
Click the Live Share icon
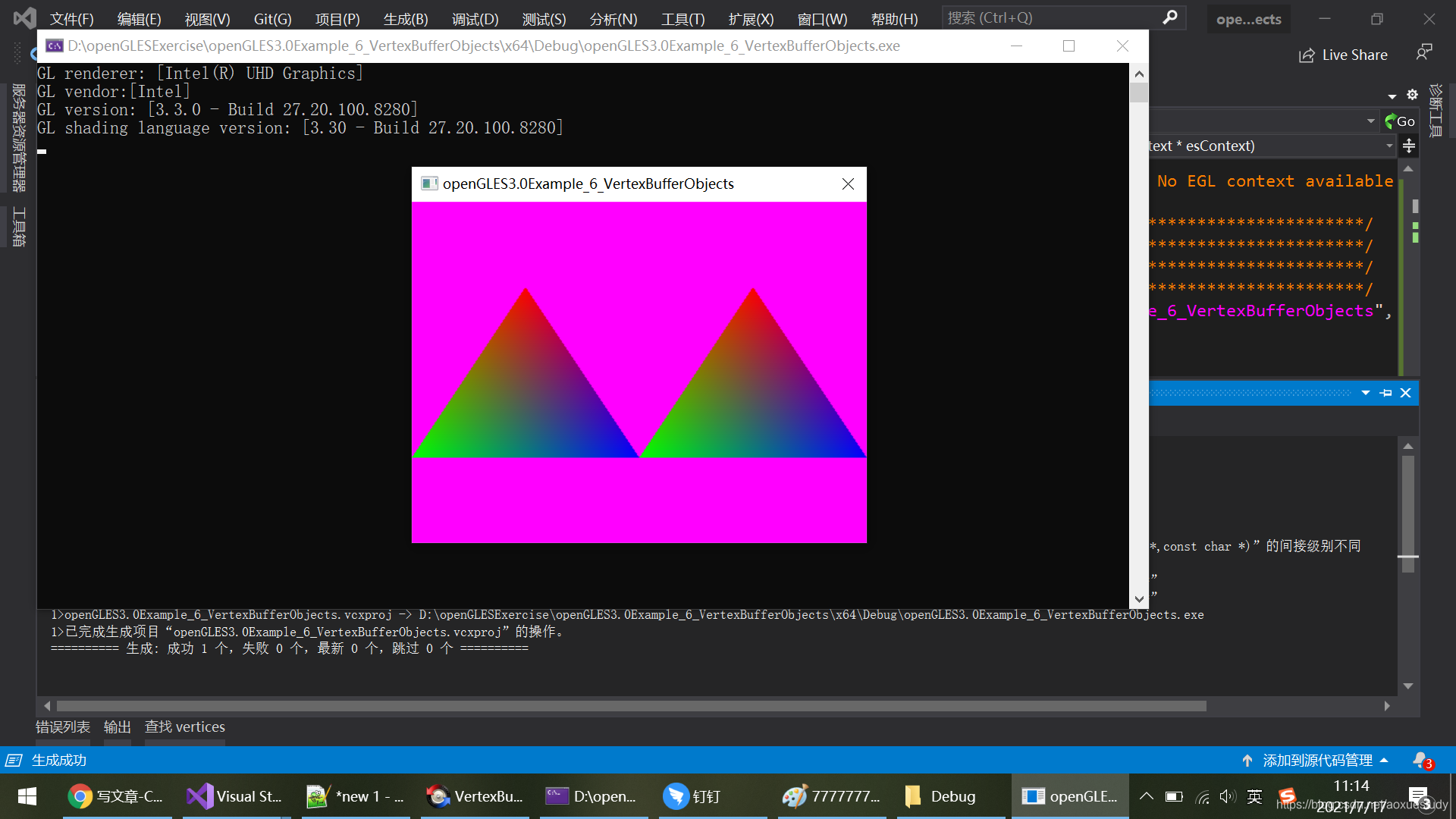1307,55
